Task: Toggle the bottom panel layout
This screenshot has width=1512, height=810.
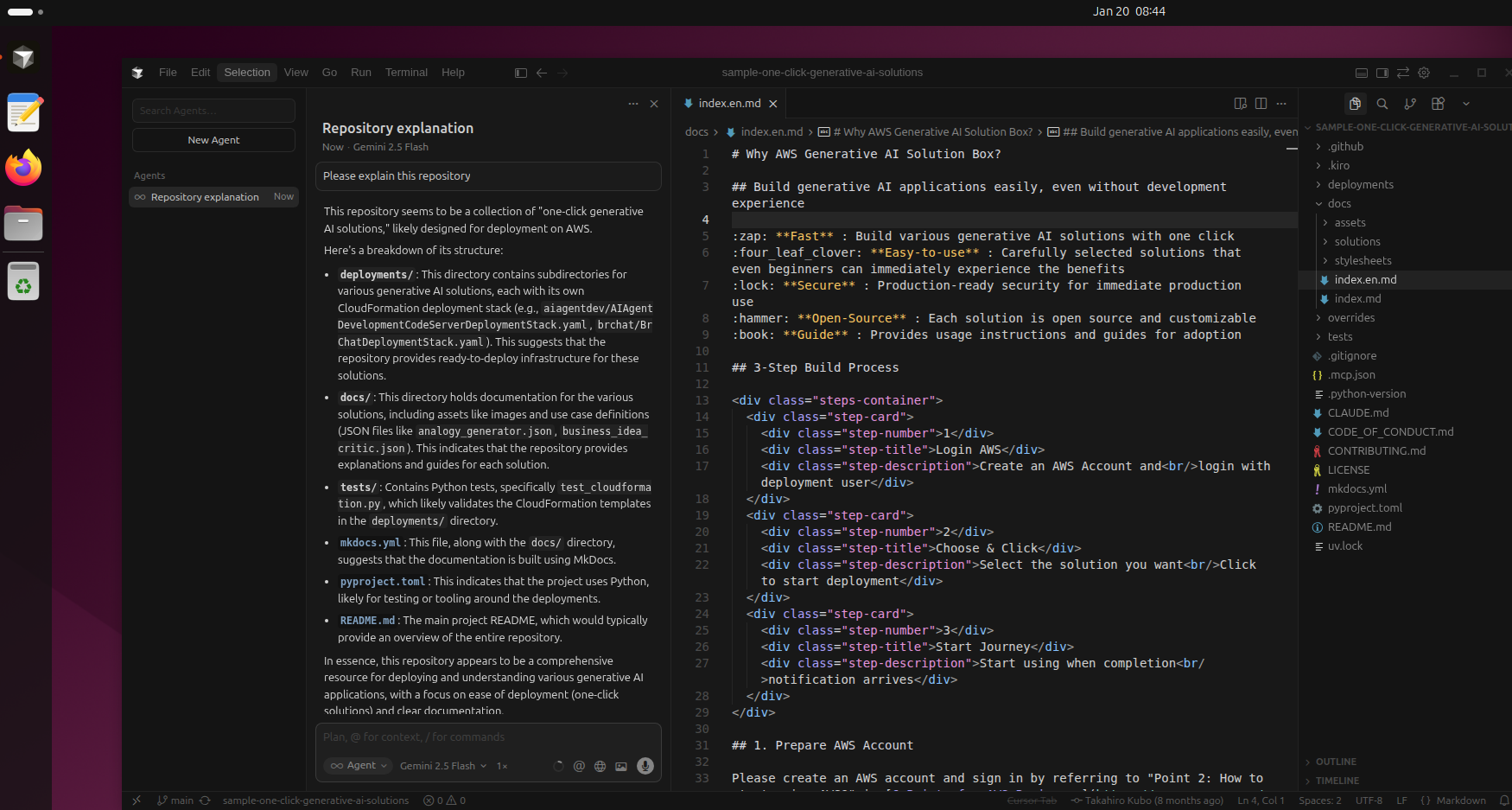Action: 1362,73
